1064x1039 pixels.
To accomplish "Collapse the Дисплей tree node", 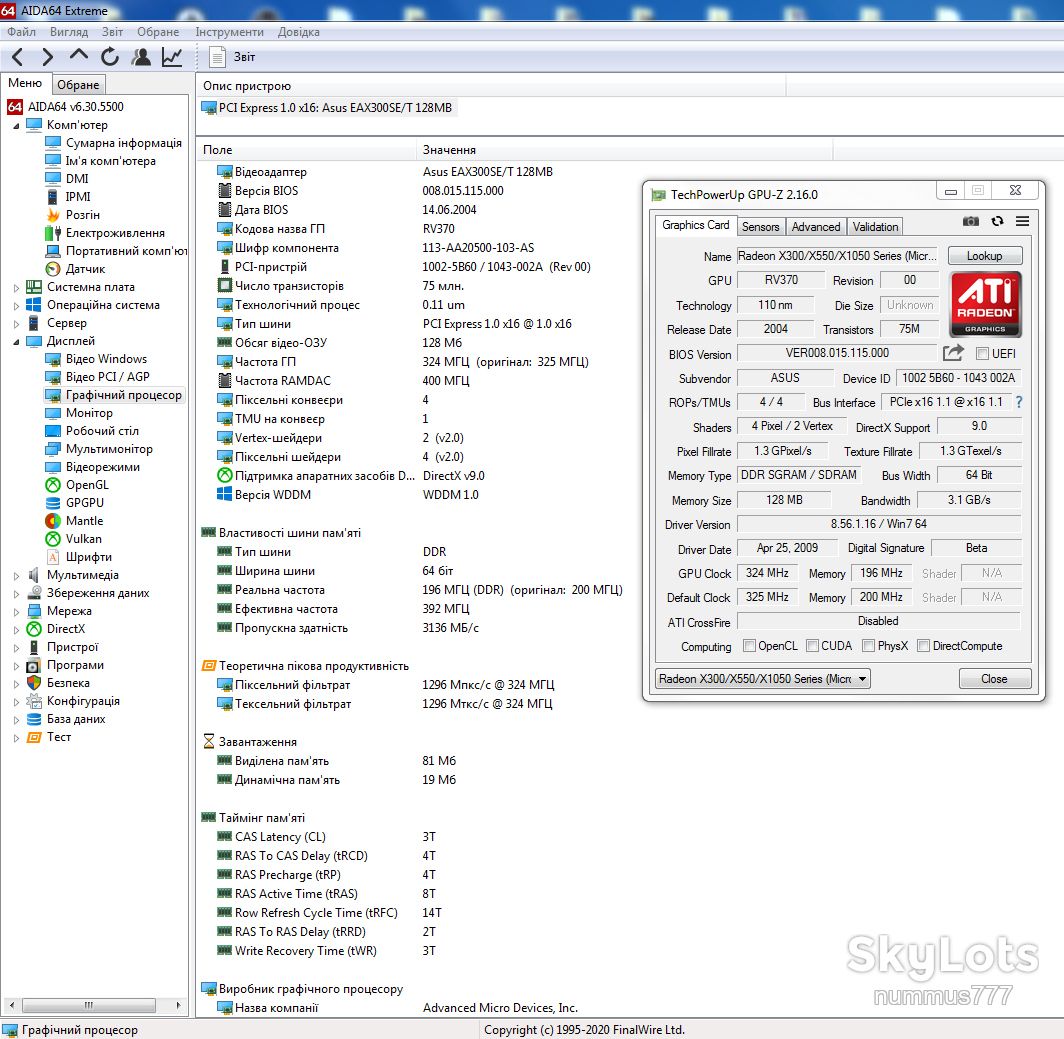I will [x=16, y=341].
